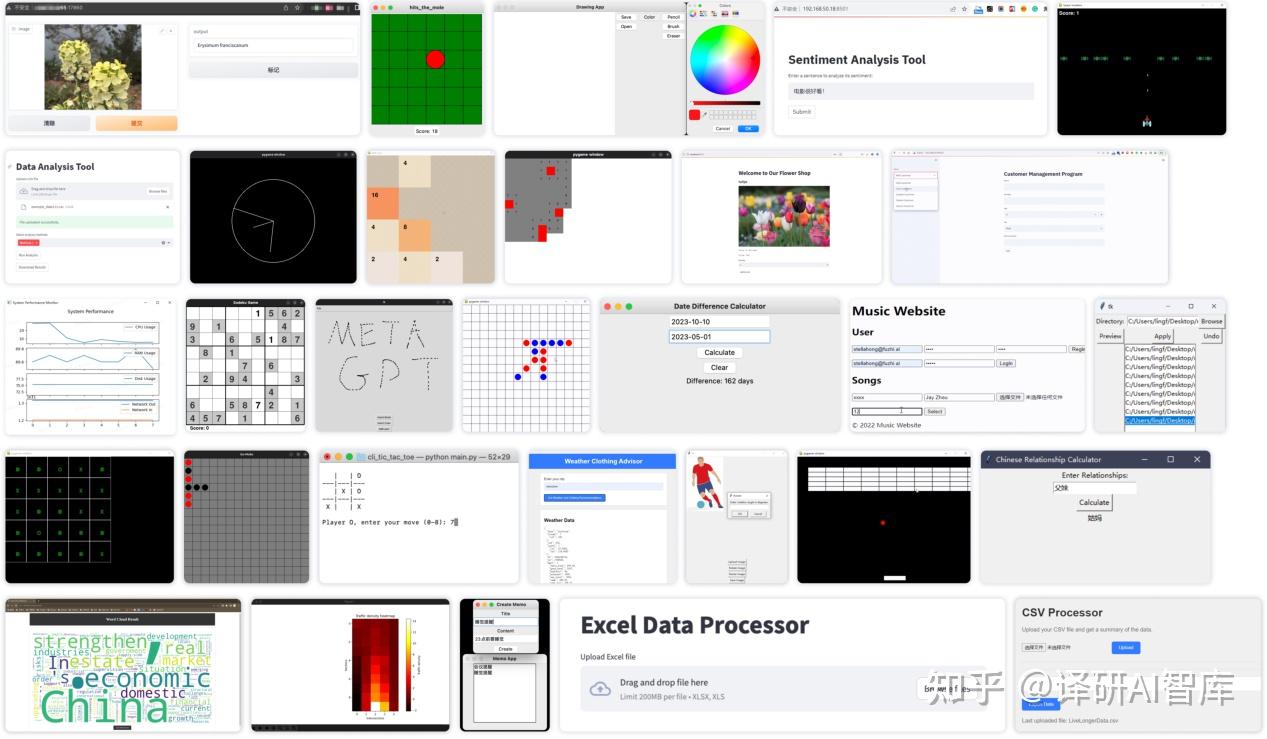This screenshot has height=739, width=1267.
Task: Run Analysis in the Data Analysis Tool
Action: 28,255
